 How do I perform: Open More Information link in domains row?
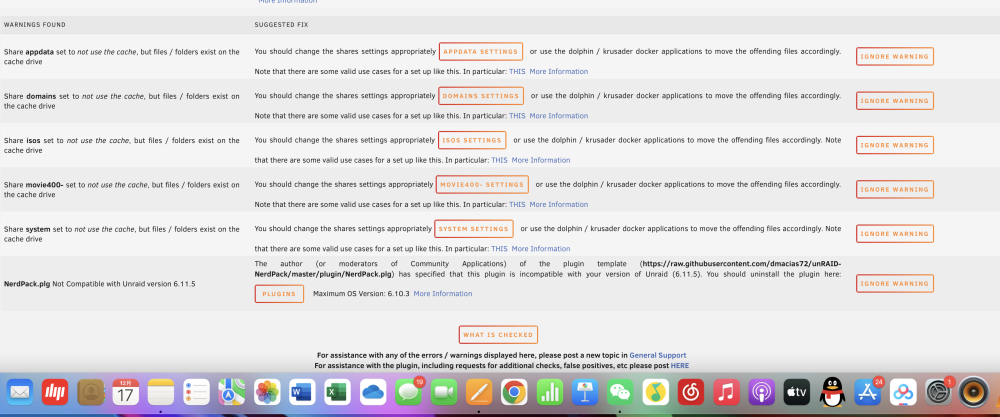[x=559, y=116]
